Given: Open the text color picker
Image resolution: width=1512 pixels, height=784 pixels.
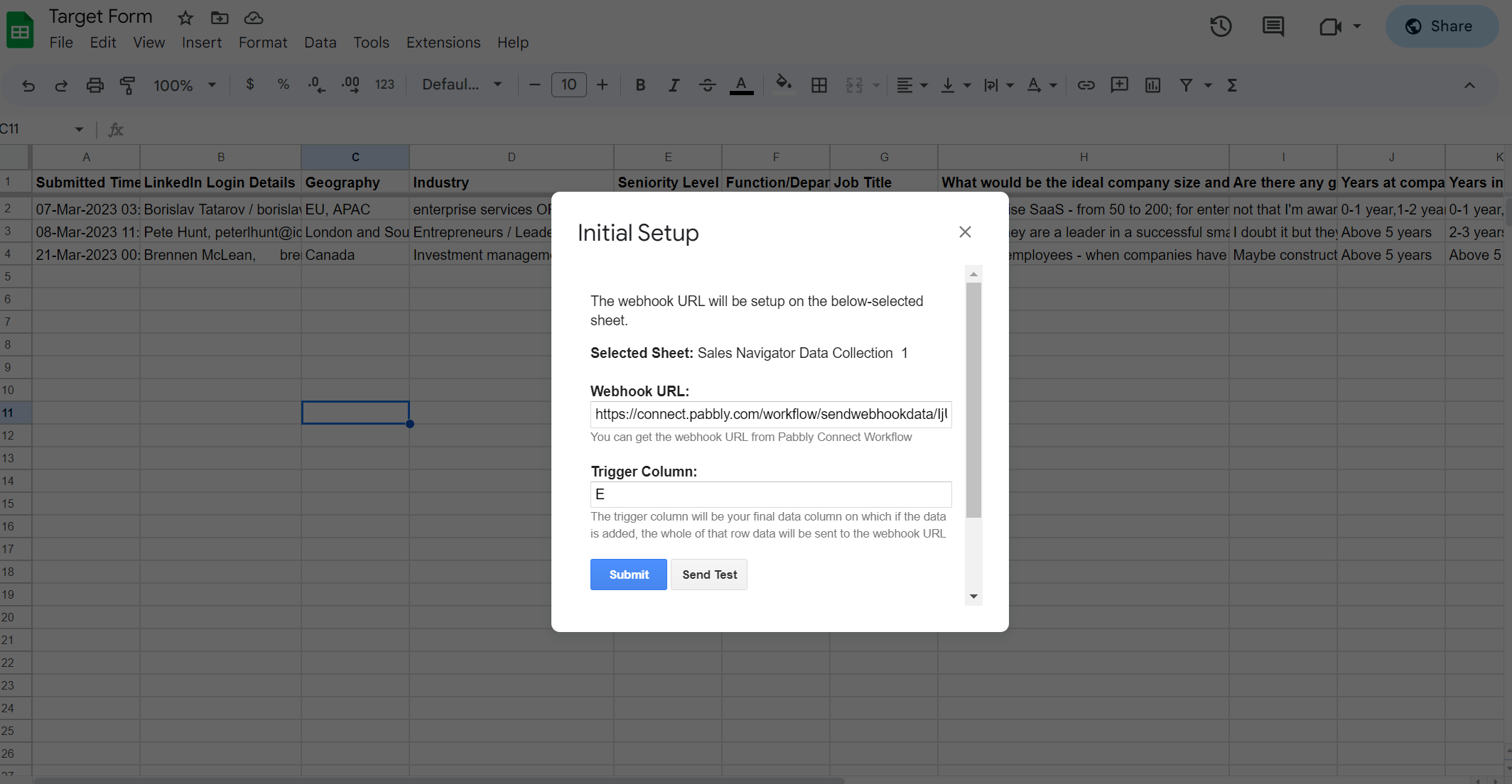Looking at the screenshot, I should click(x=741, y=85).
